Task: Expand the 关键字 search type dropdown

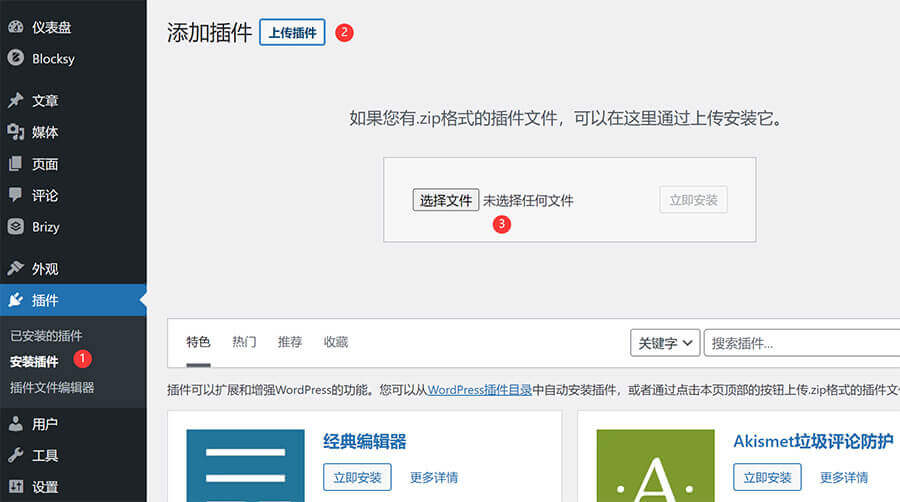Action: 664,343
